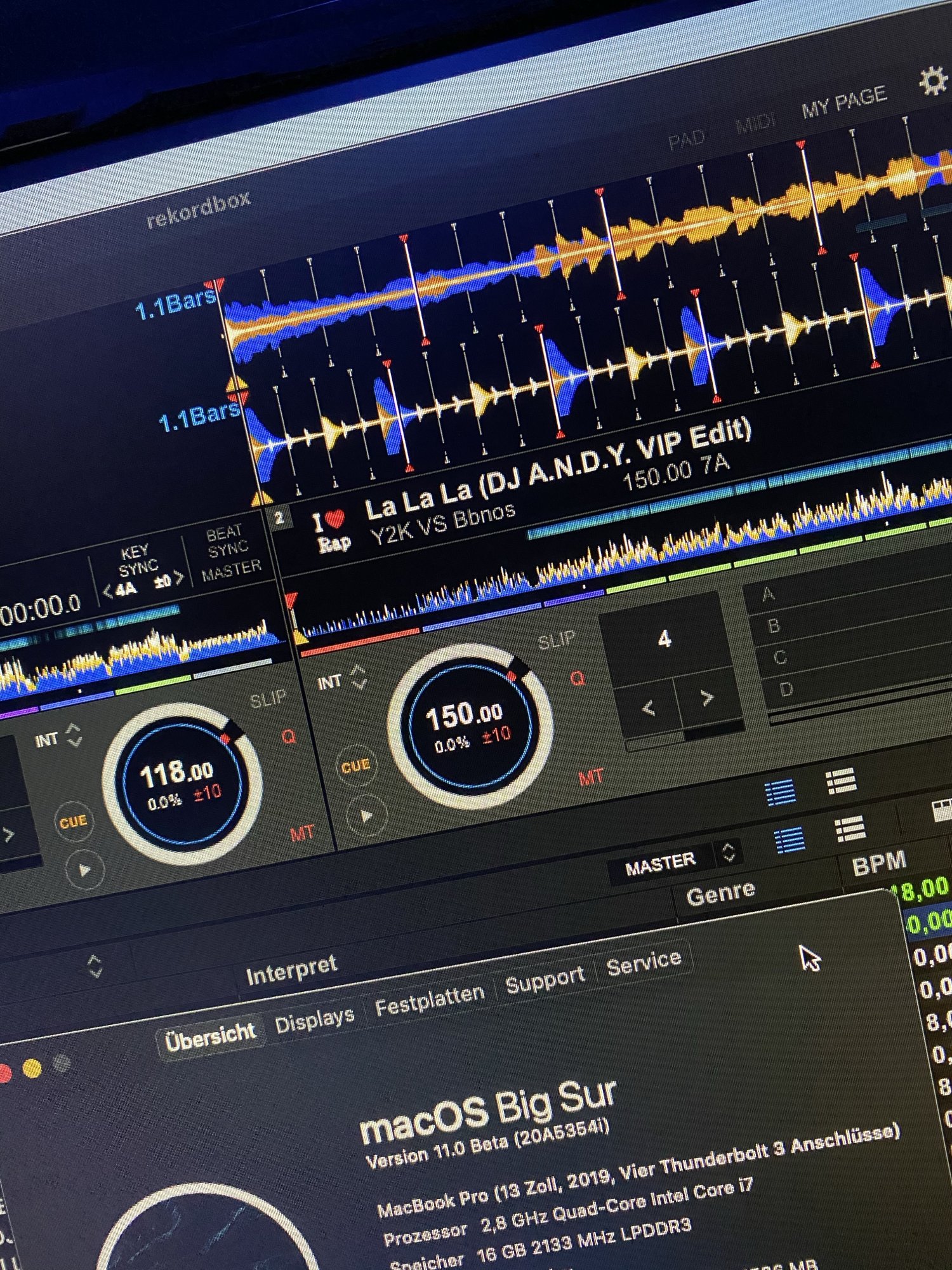952x1270 pixels.
Task: Click the I Love Rap artwork thumbnail
Action: [x=331, y=530]
